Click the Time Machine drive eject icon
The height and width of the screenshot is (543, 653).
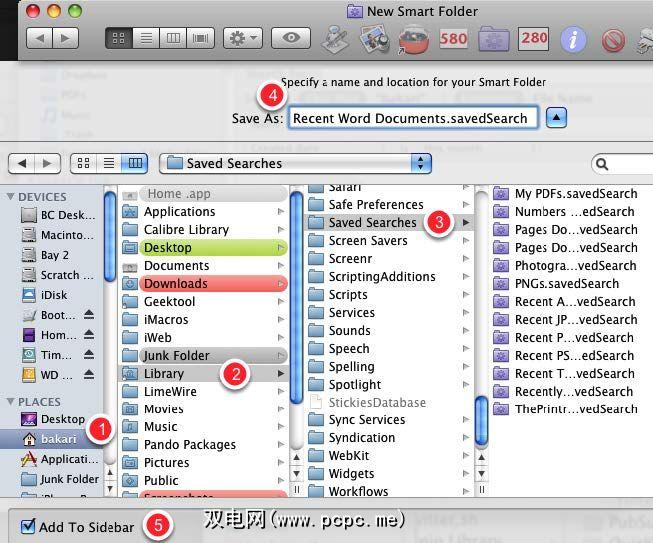pyautogui.click(x=88, y=355)
